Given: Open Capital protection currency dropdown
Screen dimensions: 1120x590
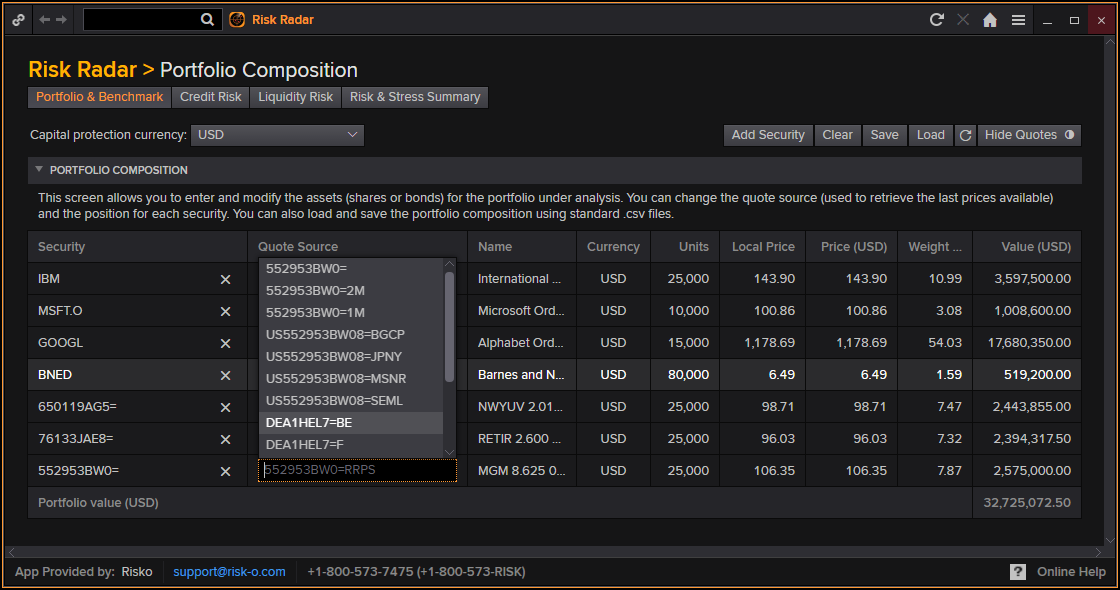Looking at the screenshot, I should 277,135.
